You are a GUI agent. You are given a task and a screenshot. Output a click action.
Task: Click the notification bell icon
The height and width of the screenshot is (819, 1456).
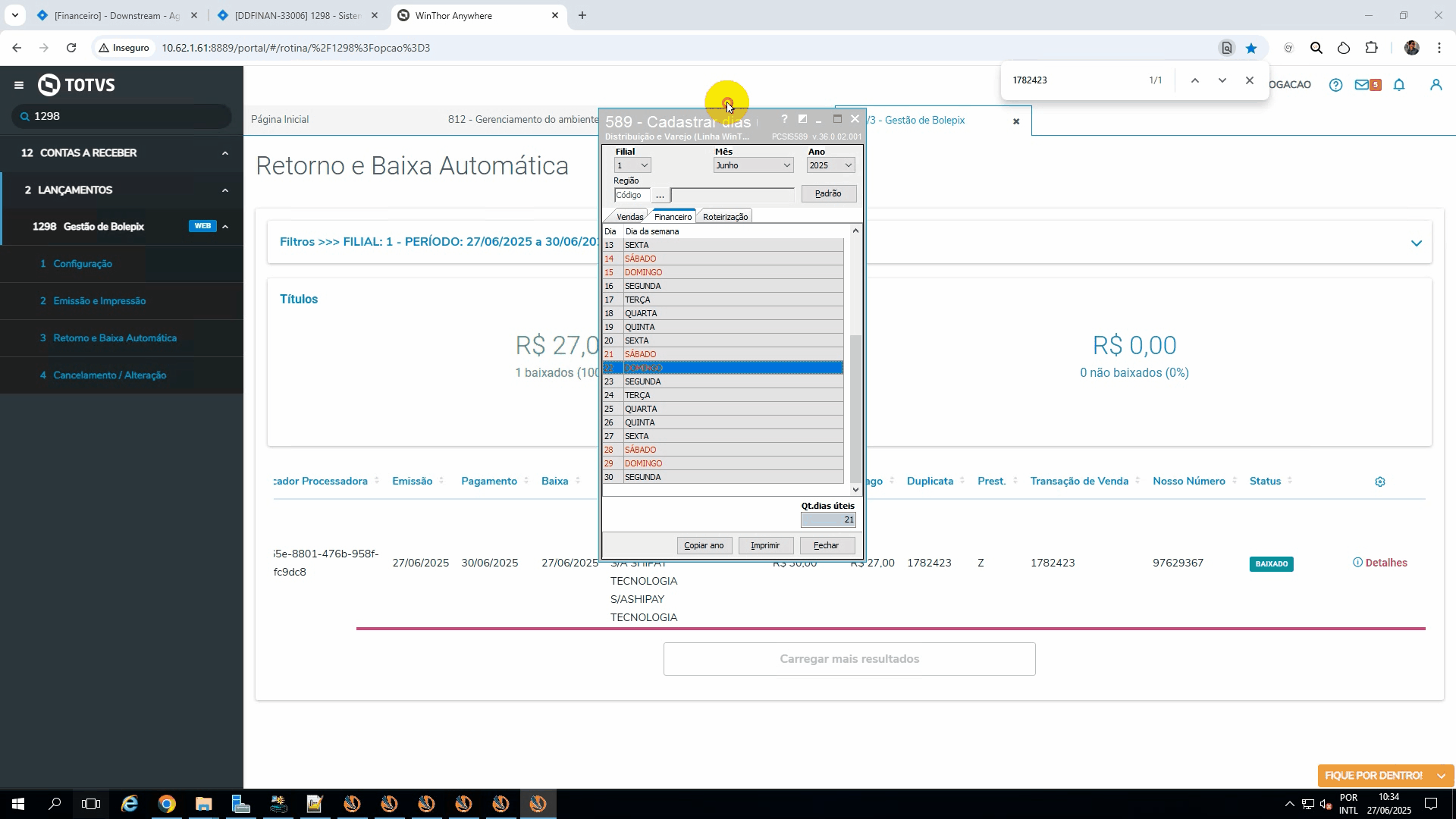(x=1399, y=85)
